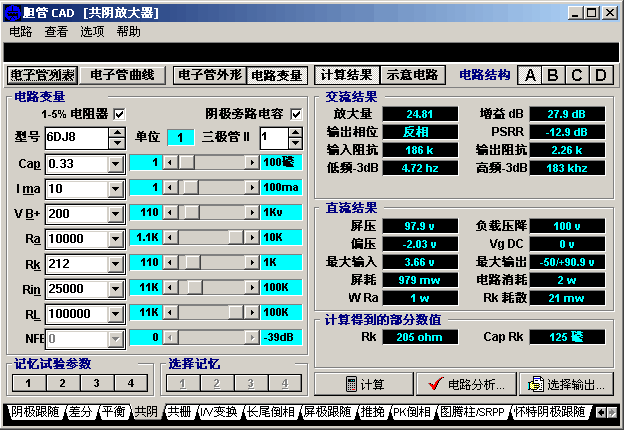Select circuit structure B
Image resolution: width=624 pixels, height=430 pixels.
(554, 75)
